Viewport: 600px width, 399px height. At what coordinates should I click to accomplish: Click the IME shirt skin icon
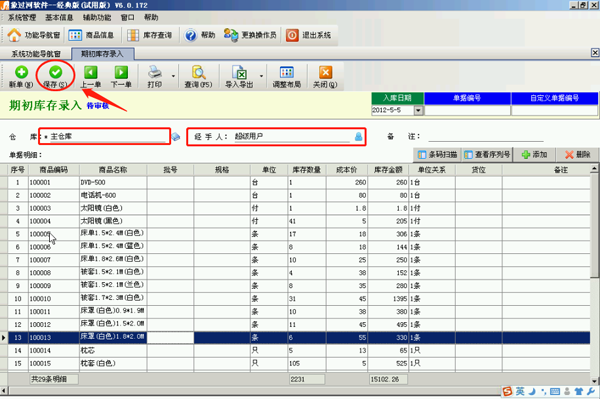point(579,391)
